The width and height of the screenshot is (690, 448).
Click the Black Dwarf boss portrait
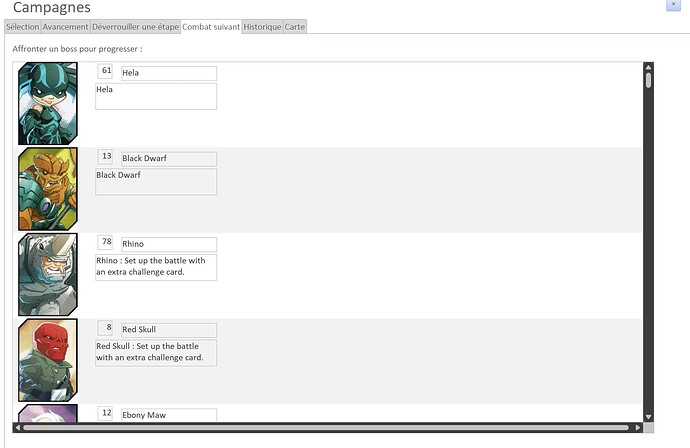(48, 189)
